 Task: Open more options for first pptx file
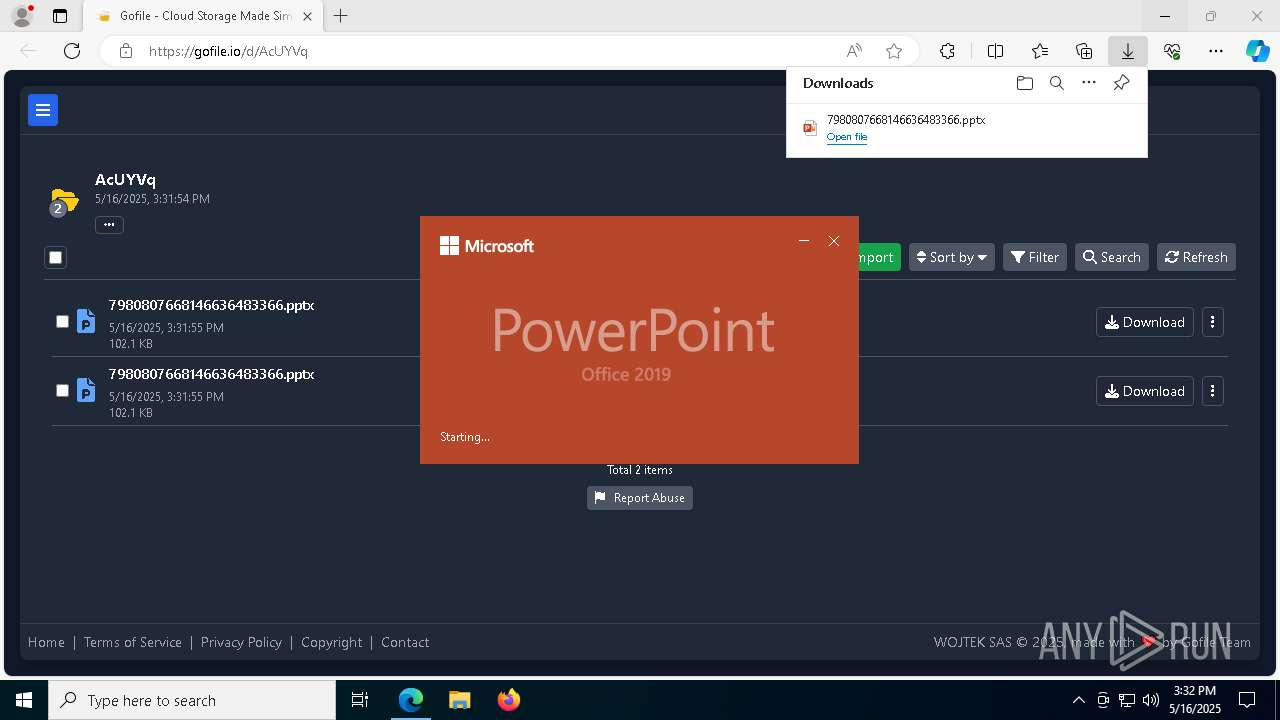(1213, 322)
